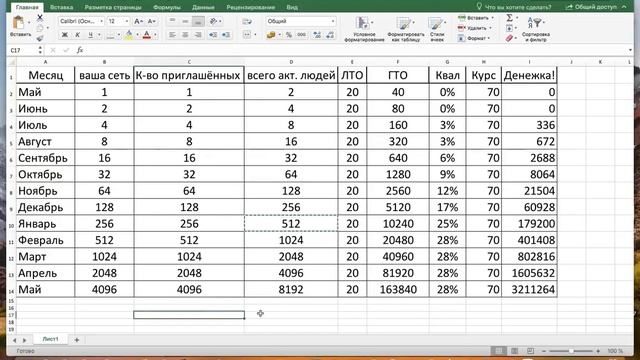The height and width of the screenshot is (360, 640).
Task: Collapse the ribbon with the chevron
Action: tap(624, 7)
